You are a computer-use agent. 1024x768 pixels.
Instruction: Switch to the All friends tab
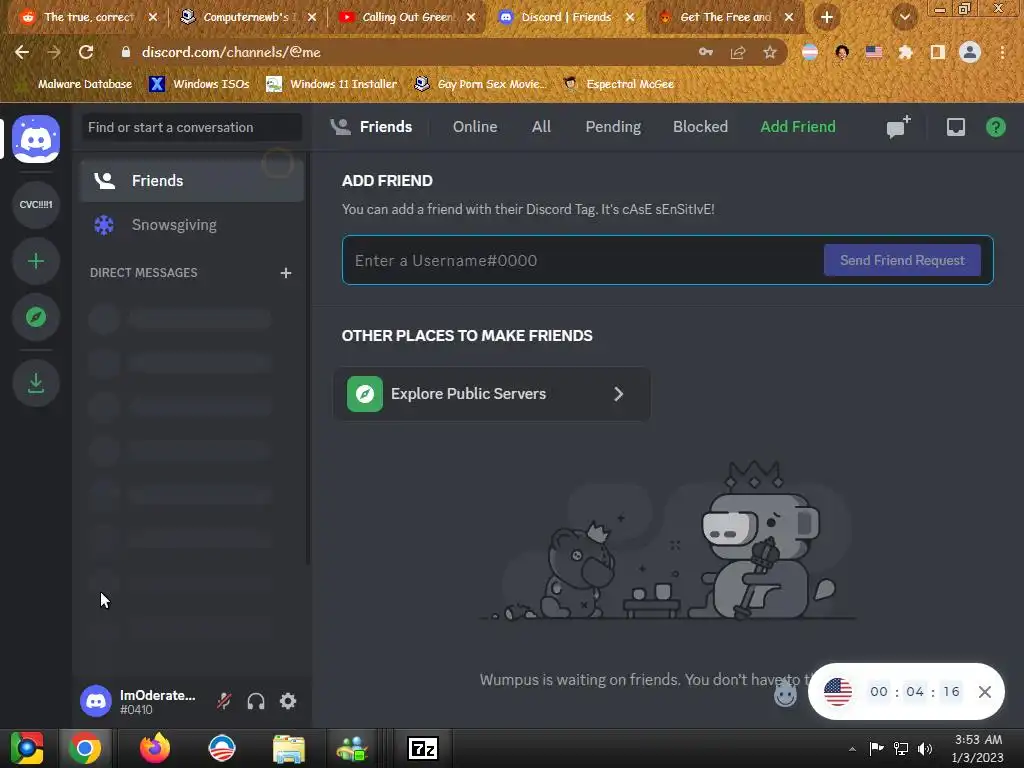point(541,127)
